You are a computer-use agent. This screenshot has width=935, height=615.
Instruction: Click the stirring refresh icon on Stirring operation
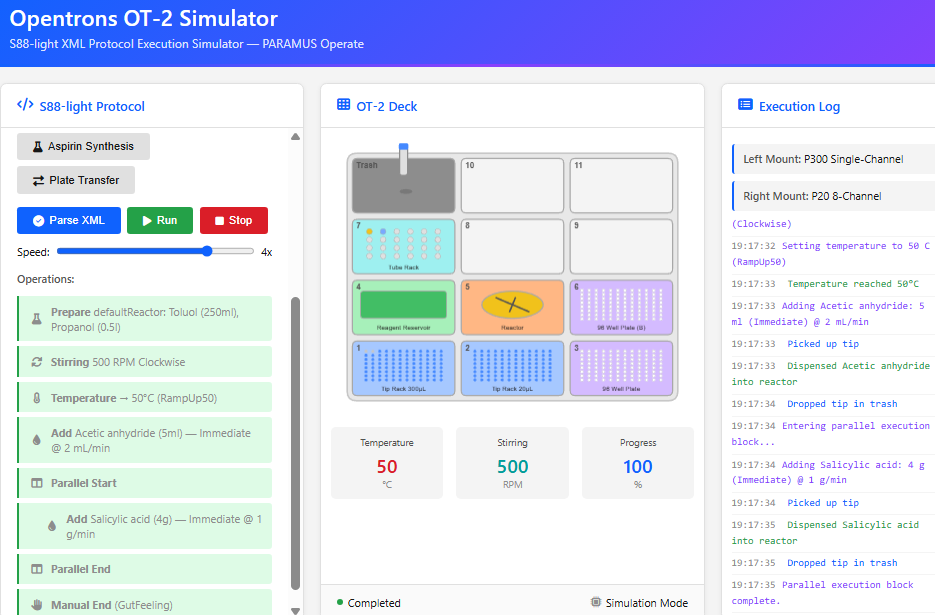tap(37, 362)
